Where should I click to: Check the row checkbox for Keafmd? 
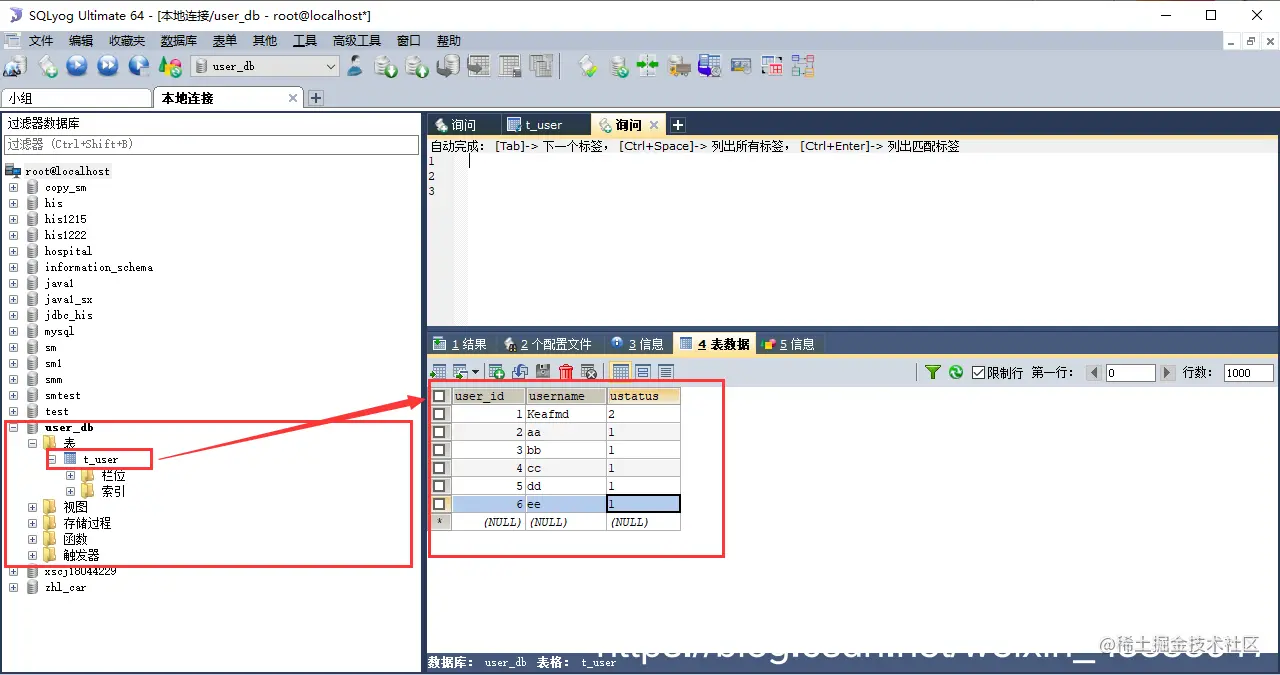(439, 414)
